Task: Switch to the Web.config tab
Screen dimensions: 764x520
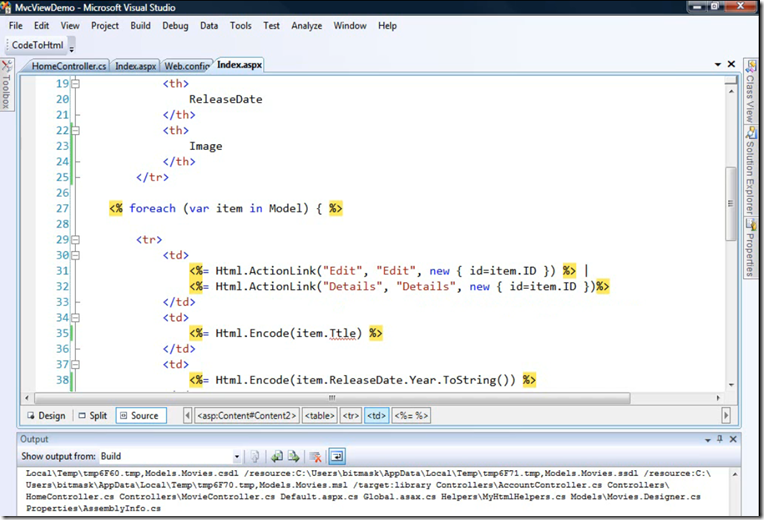Action: [187, 66]
